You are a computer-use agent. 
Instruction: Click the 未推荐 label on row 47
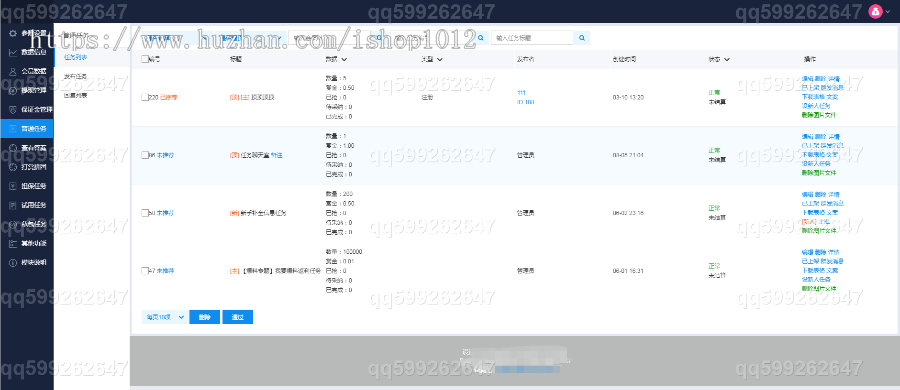pos(165,271)
